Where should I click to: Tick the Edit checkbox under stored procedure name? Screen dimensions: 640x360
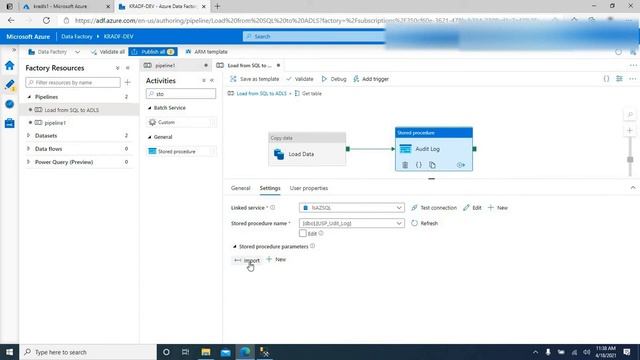pyautogui.click(x=302, y=233)
